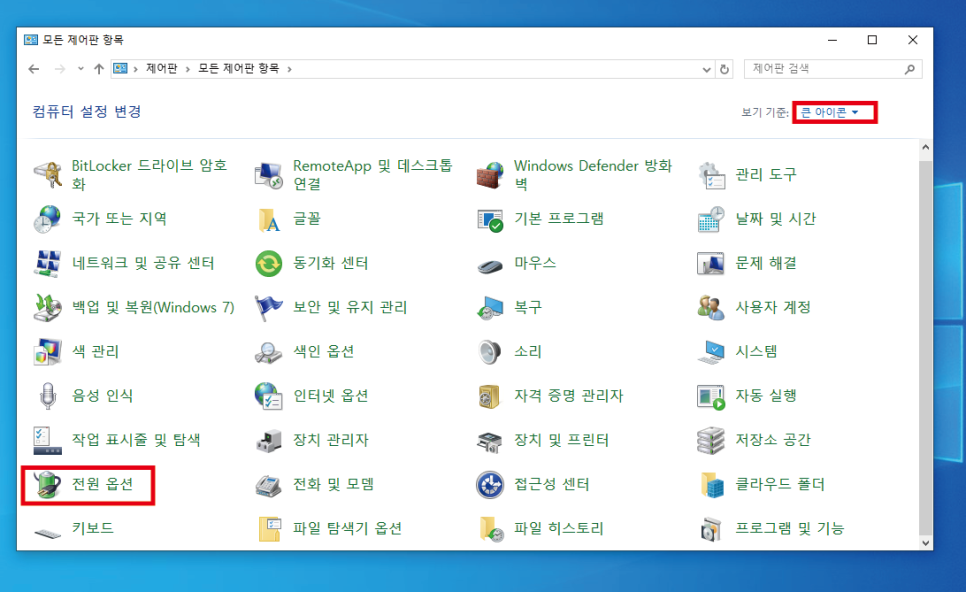Open the 복구 icon
Screen dimensions: 966x592
click(x=490, y=307)
